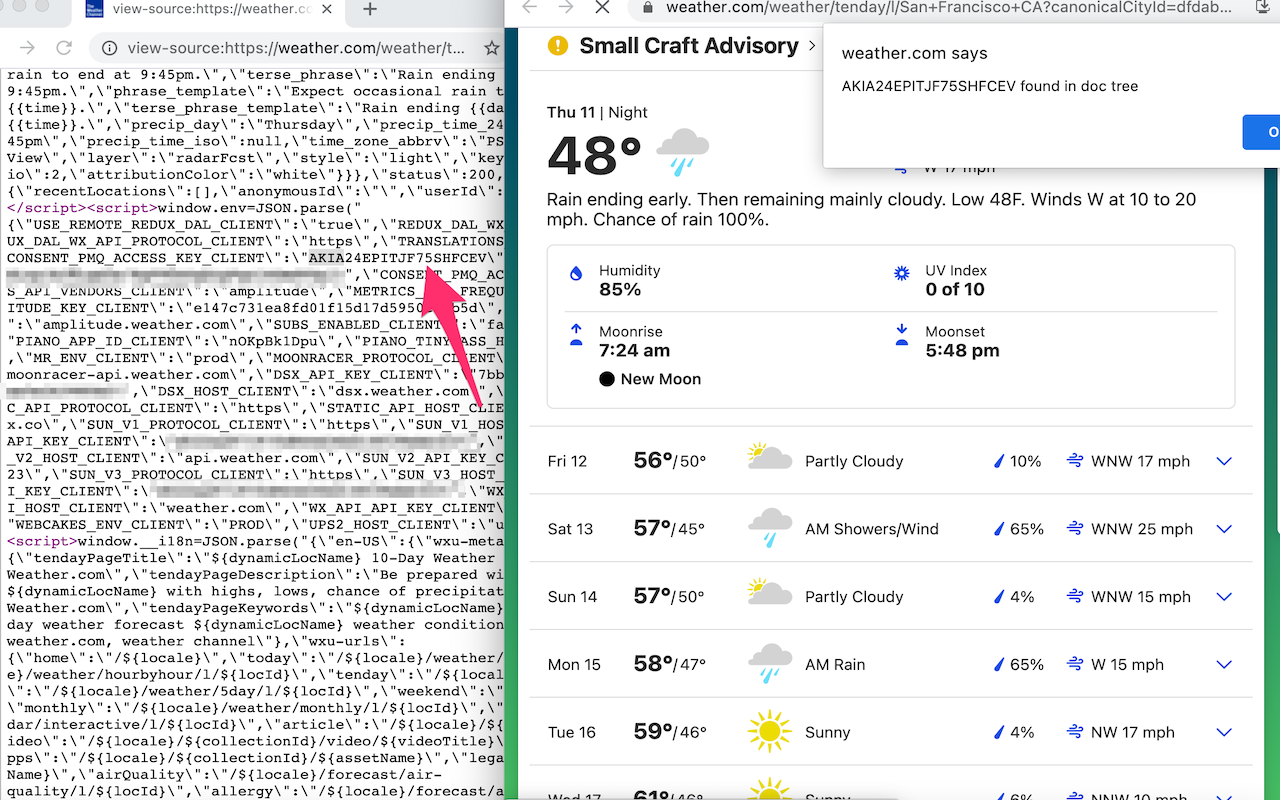Open the Small Craft Advisory chevron arrow
The width and height of the screenshot is (1280, 800).
(811, 46)
